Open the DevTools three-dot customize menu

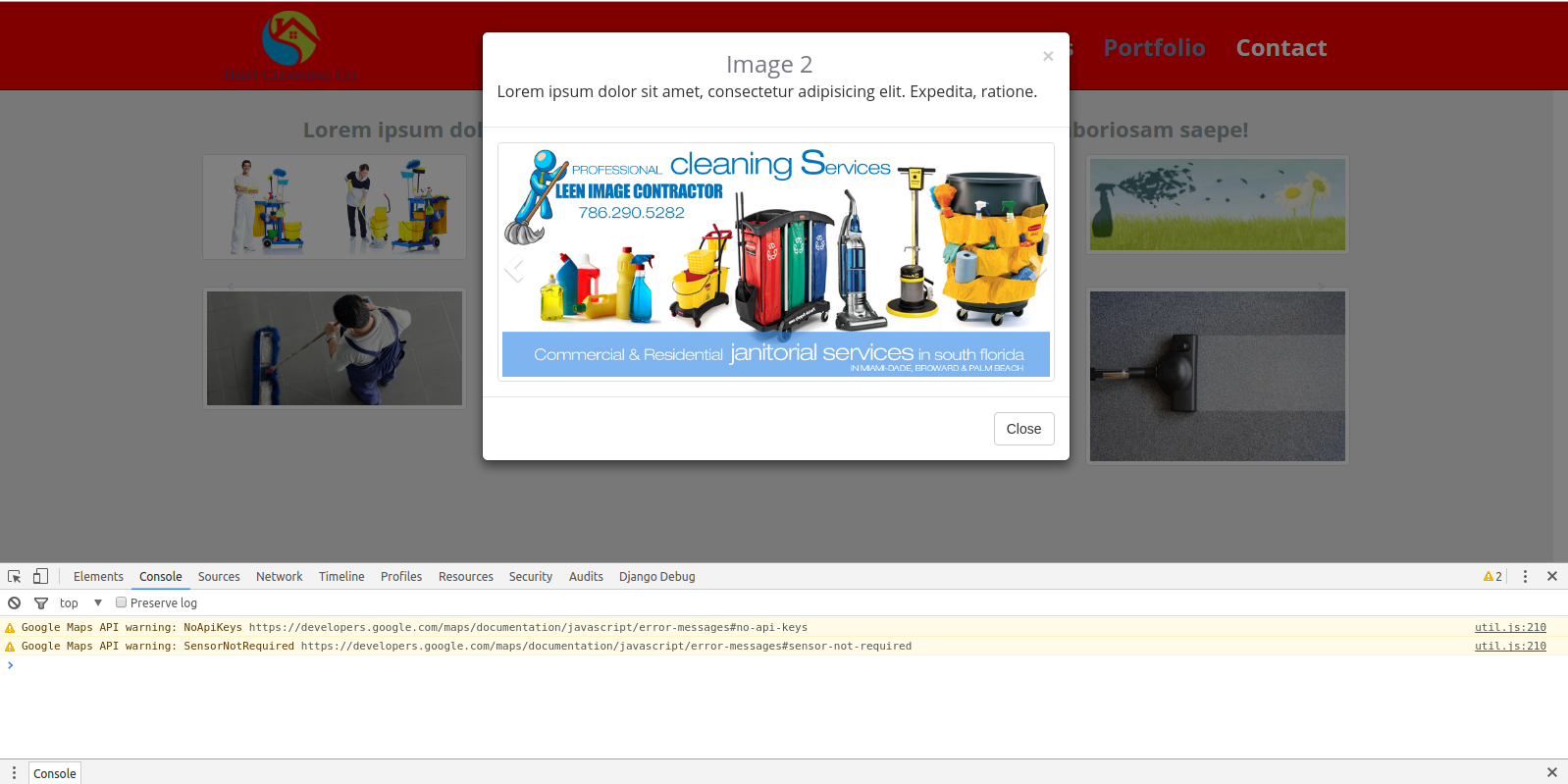click(x=1525, y=576)
